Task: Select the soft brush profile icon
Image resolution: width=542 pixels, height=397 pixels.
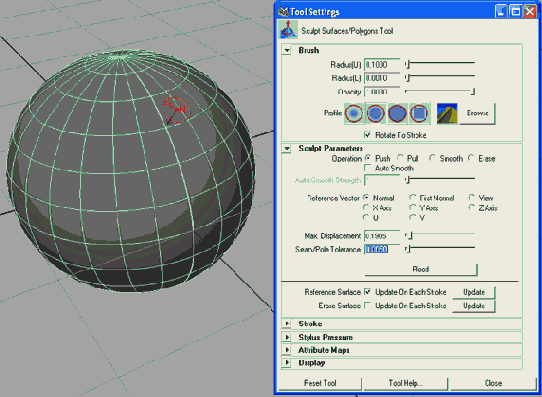Action: pyautogui.click(x=376, y=113)
